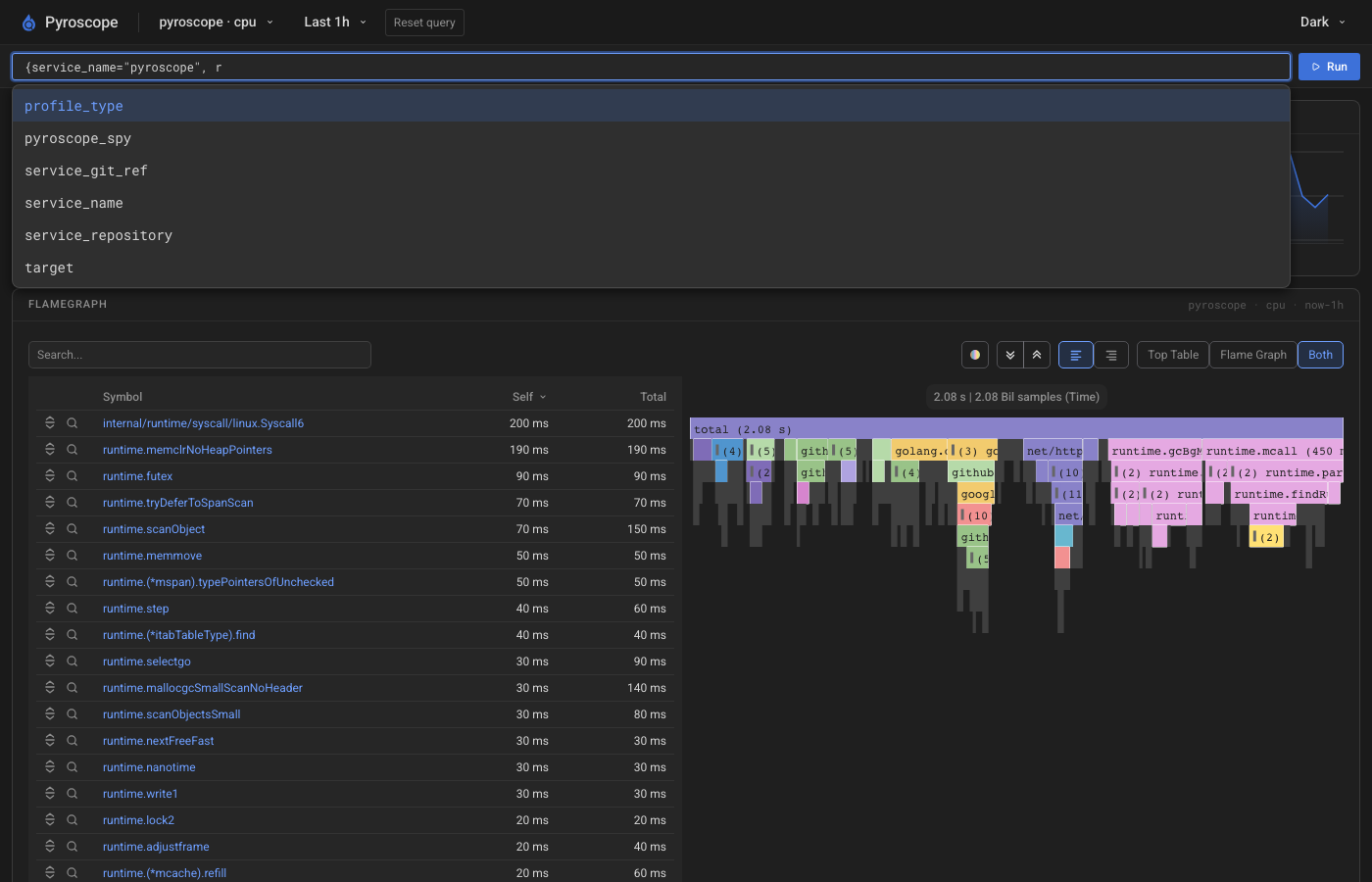The height and width of the screenshot is (882, 1372).
Task: Click sandwich icon for runtime.nanotime row
Action: (50, 767)
